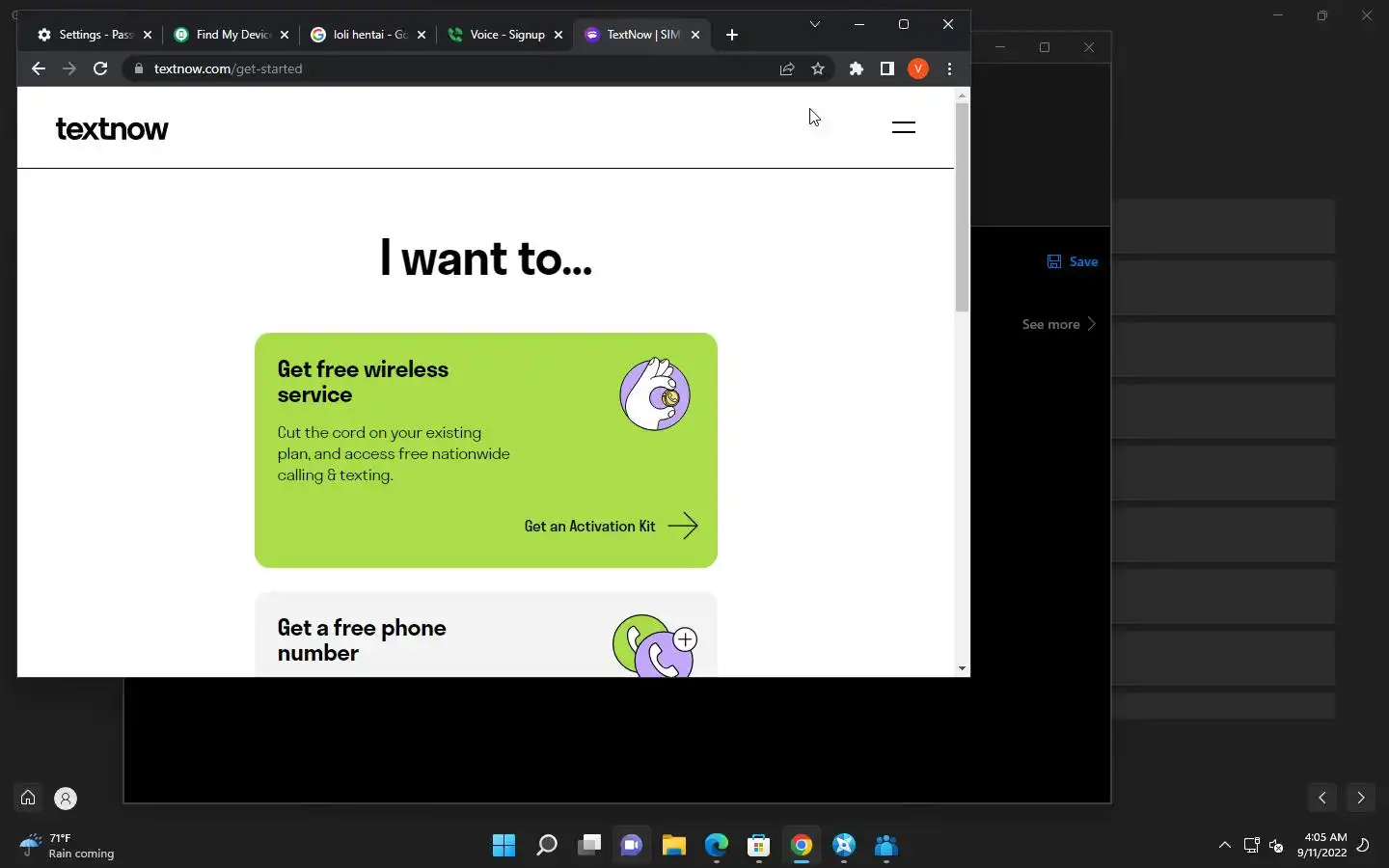Open the Get a free phone number card

pos(486,635)
